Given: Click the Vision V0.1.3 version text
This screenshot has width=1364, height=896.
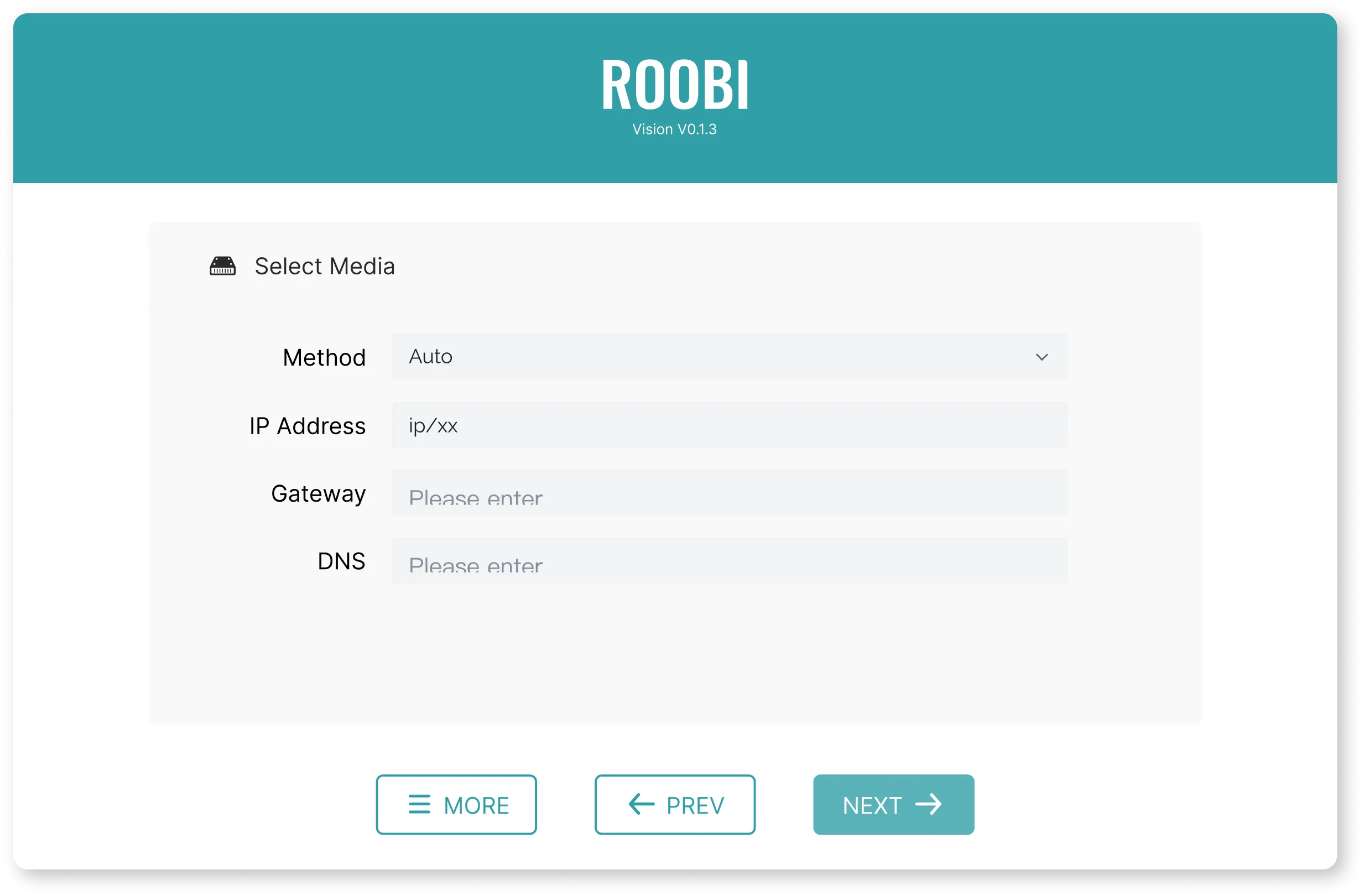Looking at the screenshot, I should click(675, 129).
